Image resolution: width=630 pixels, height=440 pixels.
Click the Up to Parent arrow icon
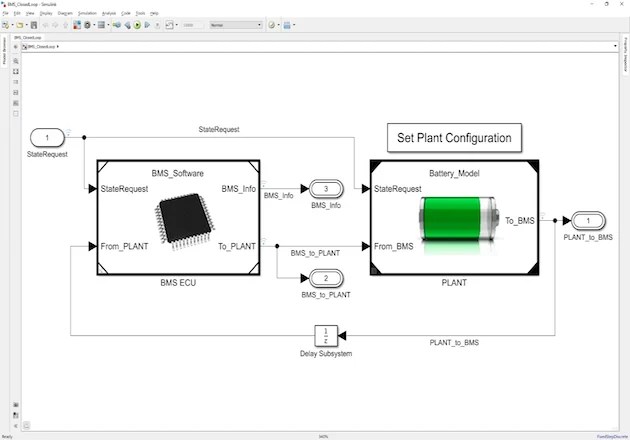[65, 25]
